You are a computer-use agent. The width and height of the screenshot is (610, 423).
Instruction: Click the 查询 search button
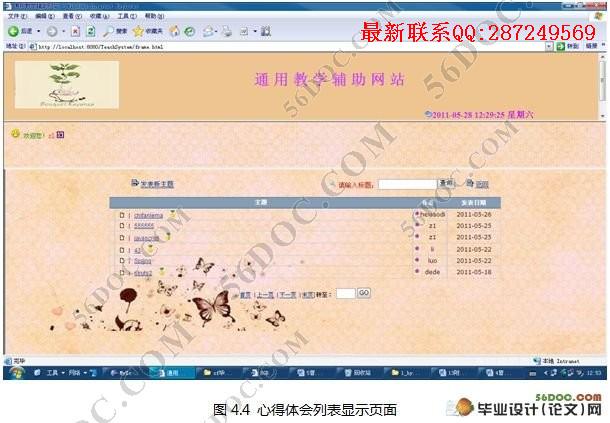(446, 183)
